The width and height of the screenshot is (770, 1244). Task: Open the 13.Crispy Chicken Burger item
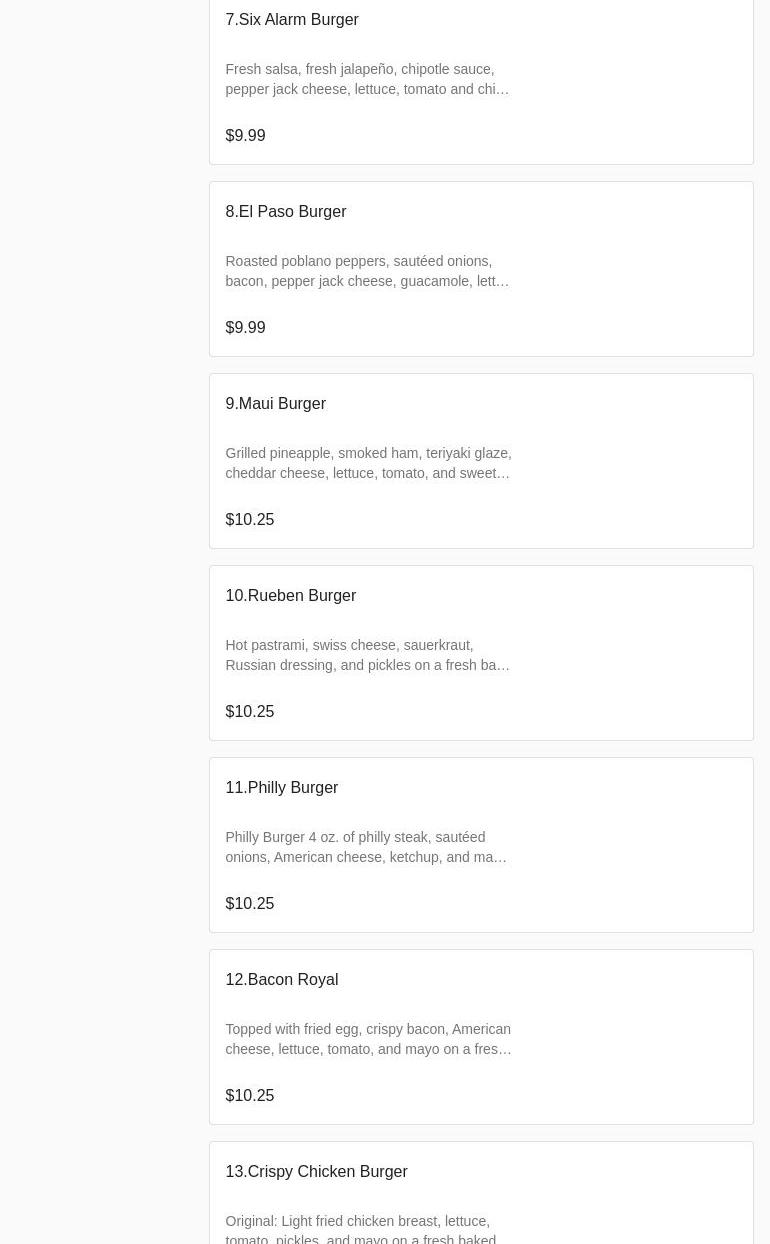coord(316,1172)
